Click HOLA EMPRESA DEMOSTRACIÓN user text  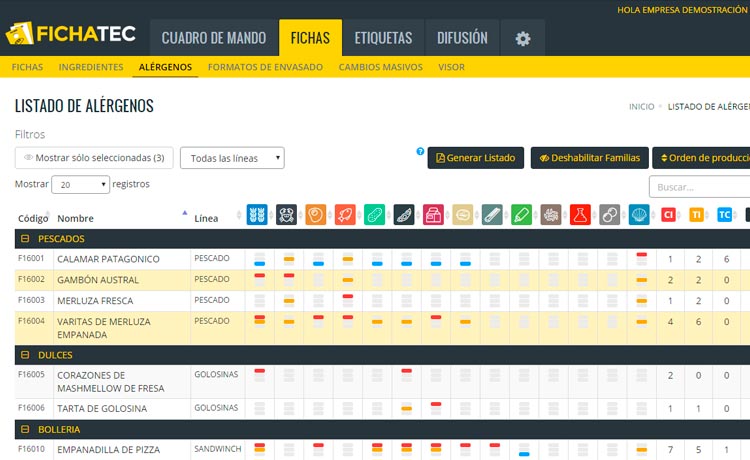click(683, 10)
